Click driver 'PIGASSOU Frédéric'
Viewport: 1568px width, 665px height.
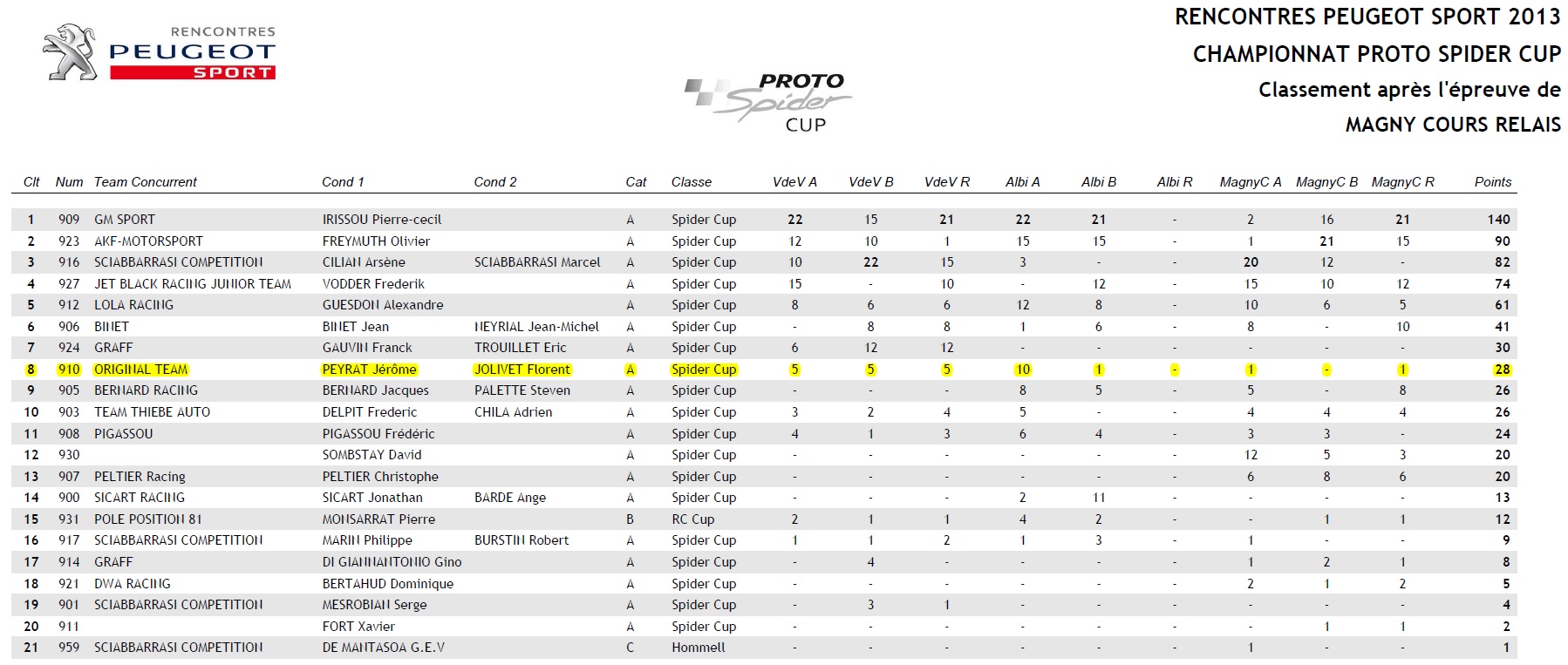click(378, 434)
